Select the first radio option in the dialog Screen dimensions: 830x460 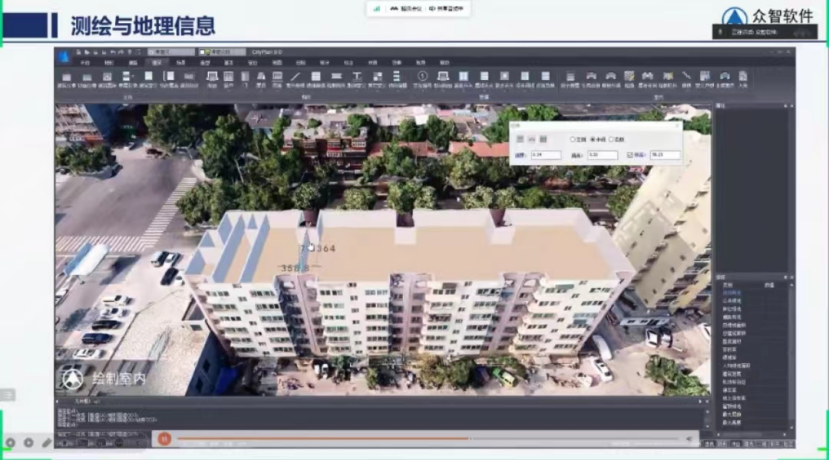pos(573,139)
